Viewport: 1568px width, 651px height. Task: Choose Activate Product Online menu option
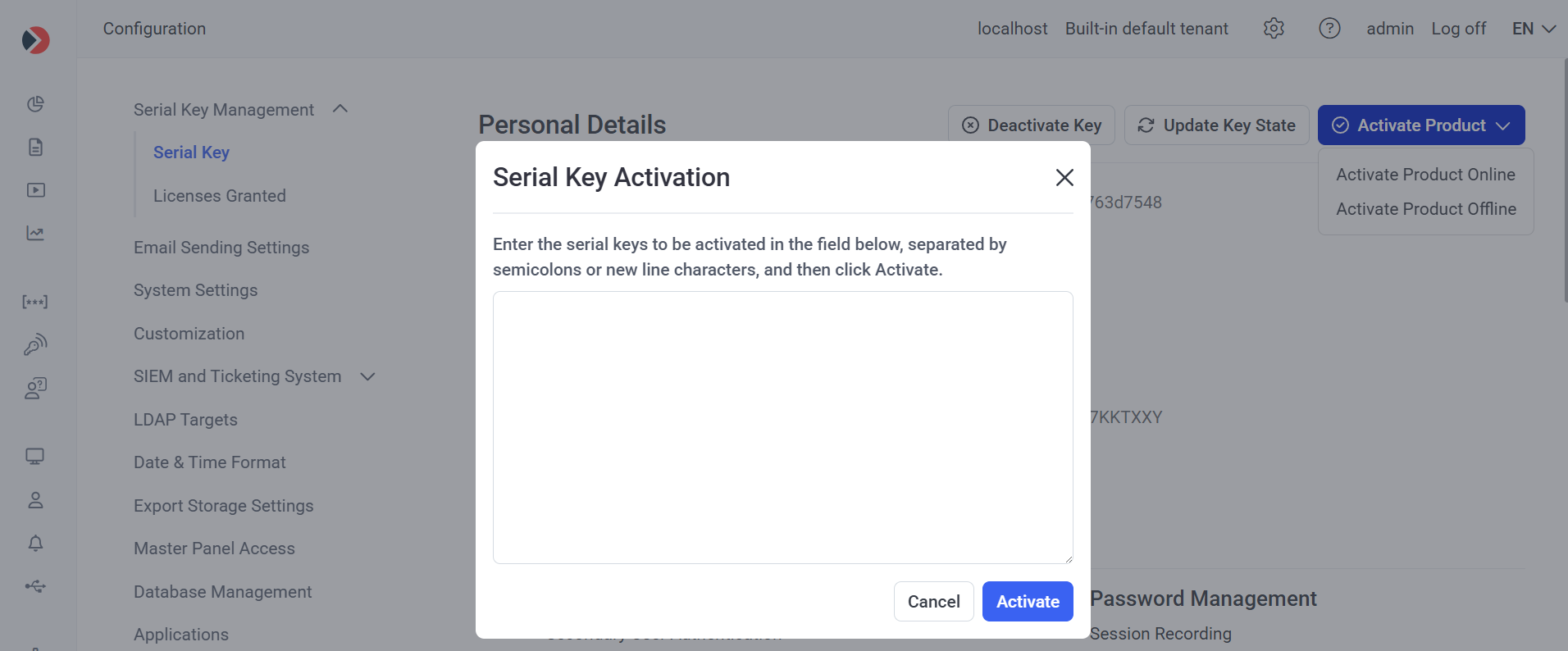(1425, 175)
